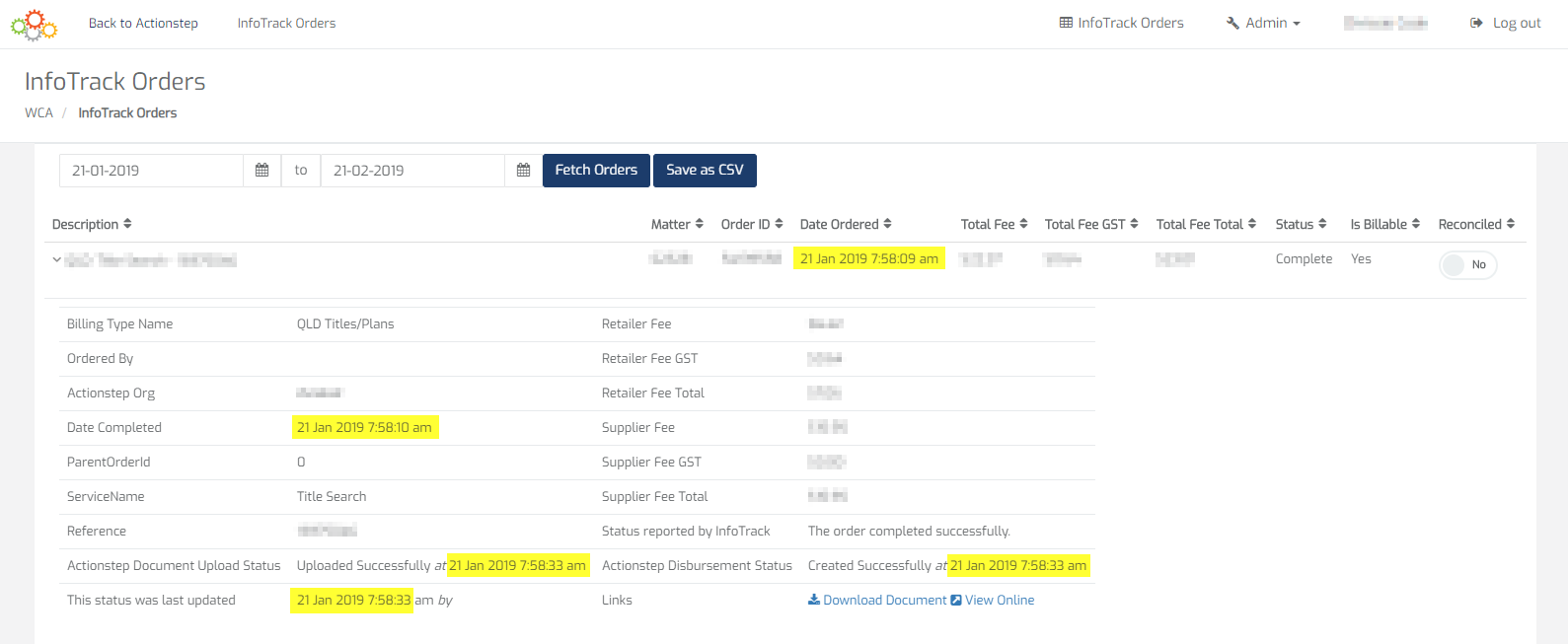The image size is (1568, 644).
Task: Open InfoTrack Orders in left navbar
Action: click(286, 23)
